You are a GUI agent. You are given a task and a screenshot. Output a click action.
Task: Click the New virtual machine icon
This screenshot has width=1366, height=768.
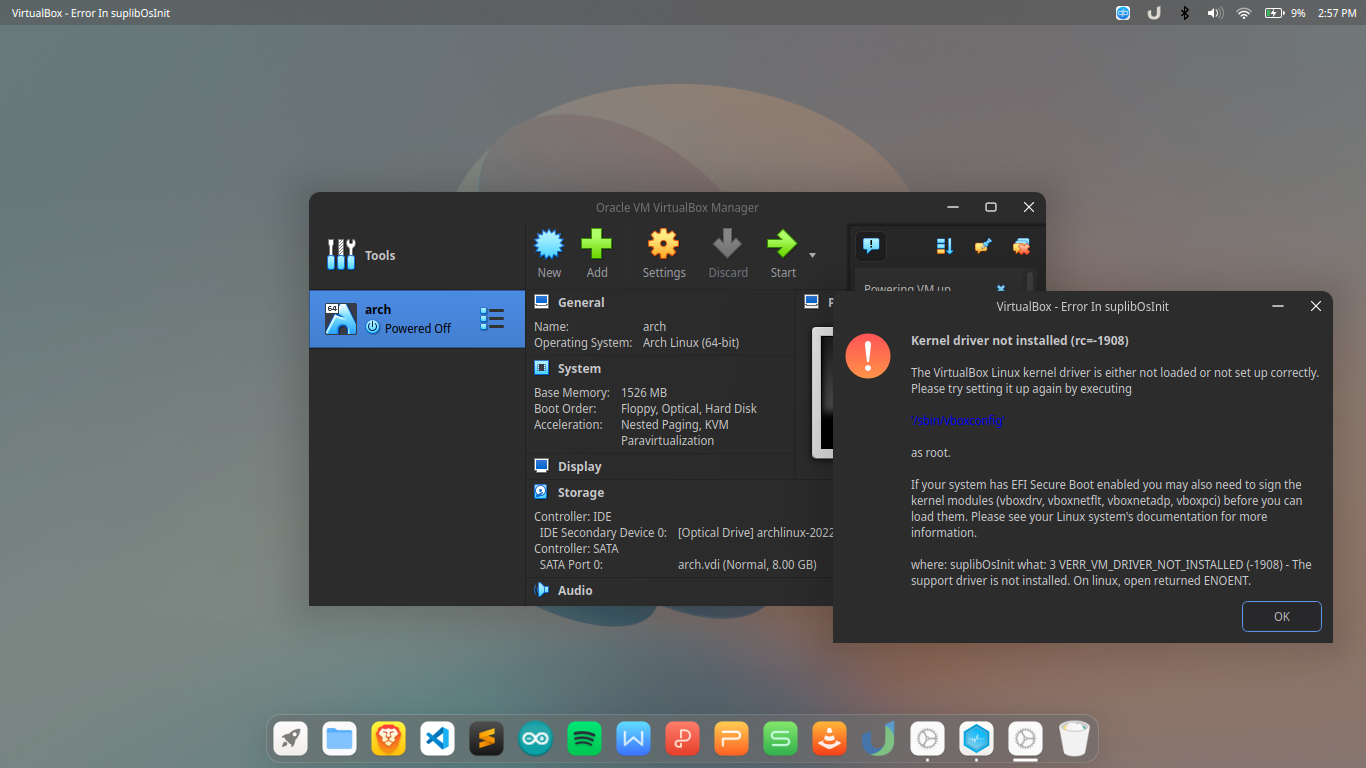coord(549,244)
